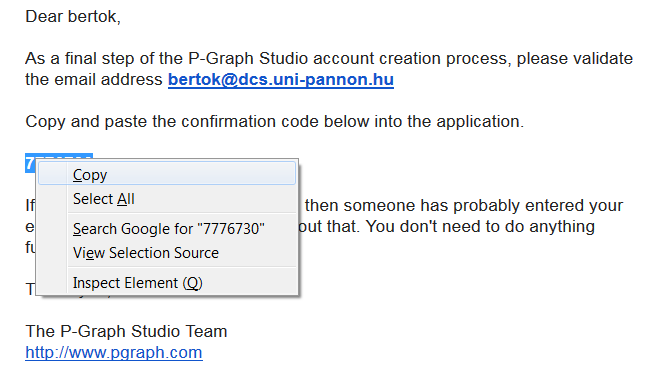Choose Inspect Element (Q)
655x383 pixels.
(167, 283)
